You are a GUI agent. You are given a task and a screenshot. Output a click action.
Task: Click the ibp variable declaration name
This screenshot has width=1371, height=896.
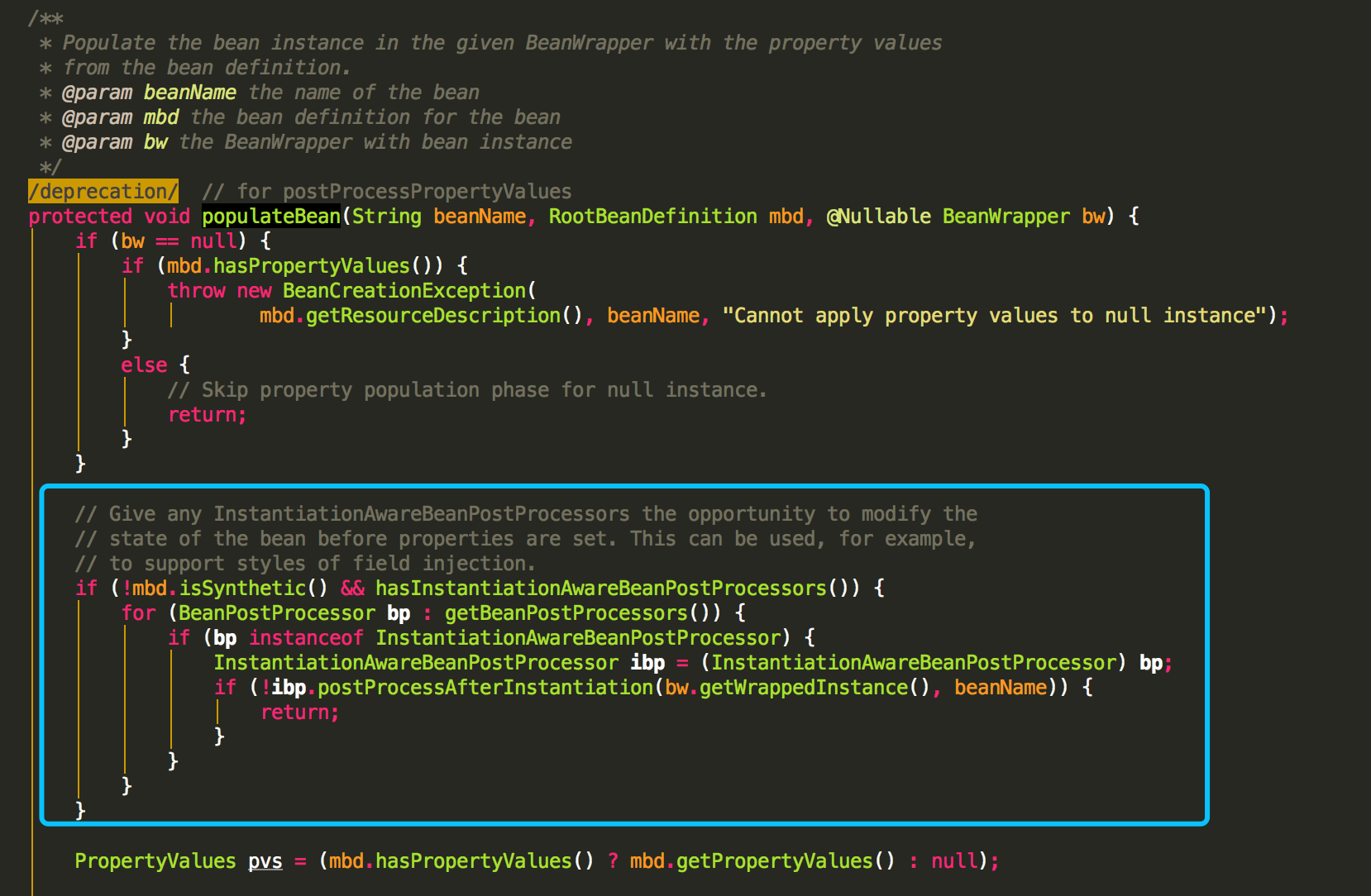(x=647, y=663)
